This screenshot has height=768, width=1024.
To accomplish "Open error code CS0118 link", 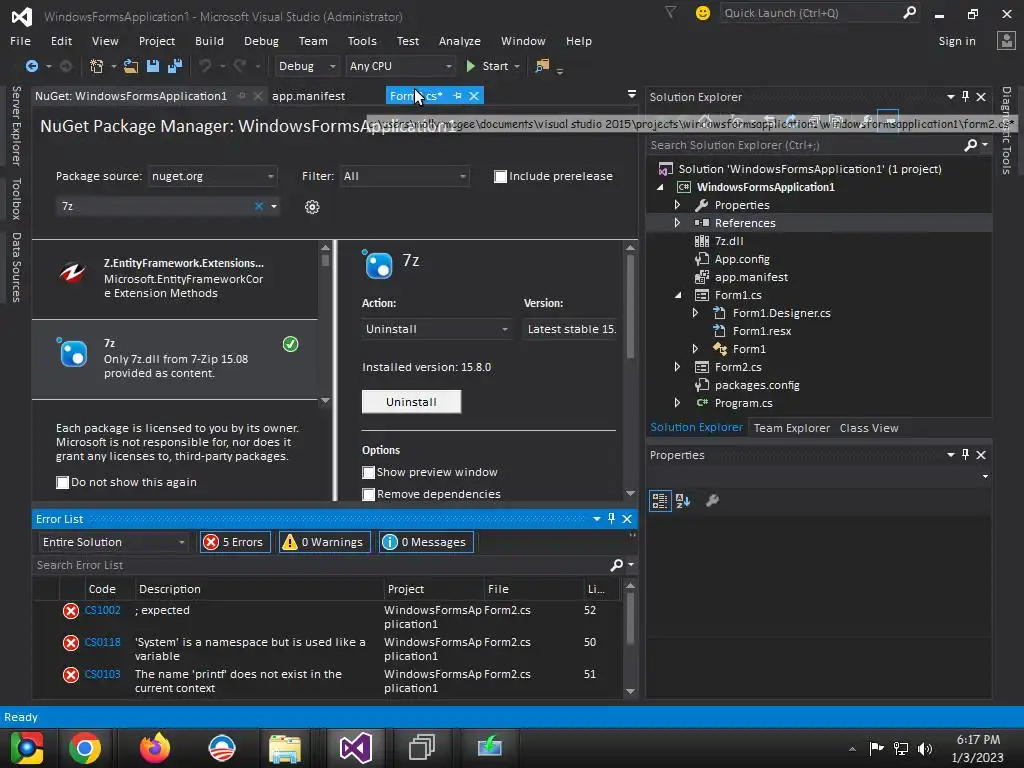I will coord(103,642).
